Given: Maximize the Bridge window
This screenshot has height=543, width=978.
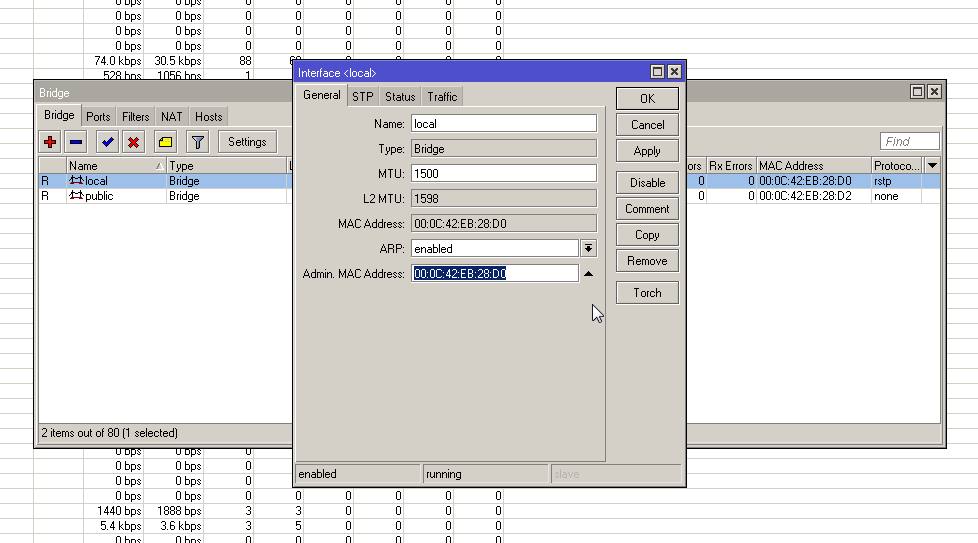Looking at the screenshot, I should [917, 92].
